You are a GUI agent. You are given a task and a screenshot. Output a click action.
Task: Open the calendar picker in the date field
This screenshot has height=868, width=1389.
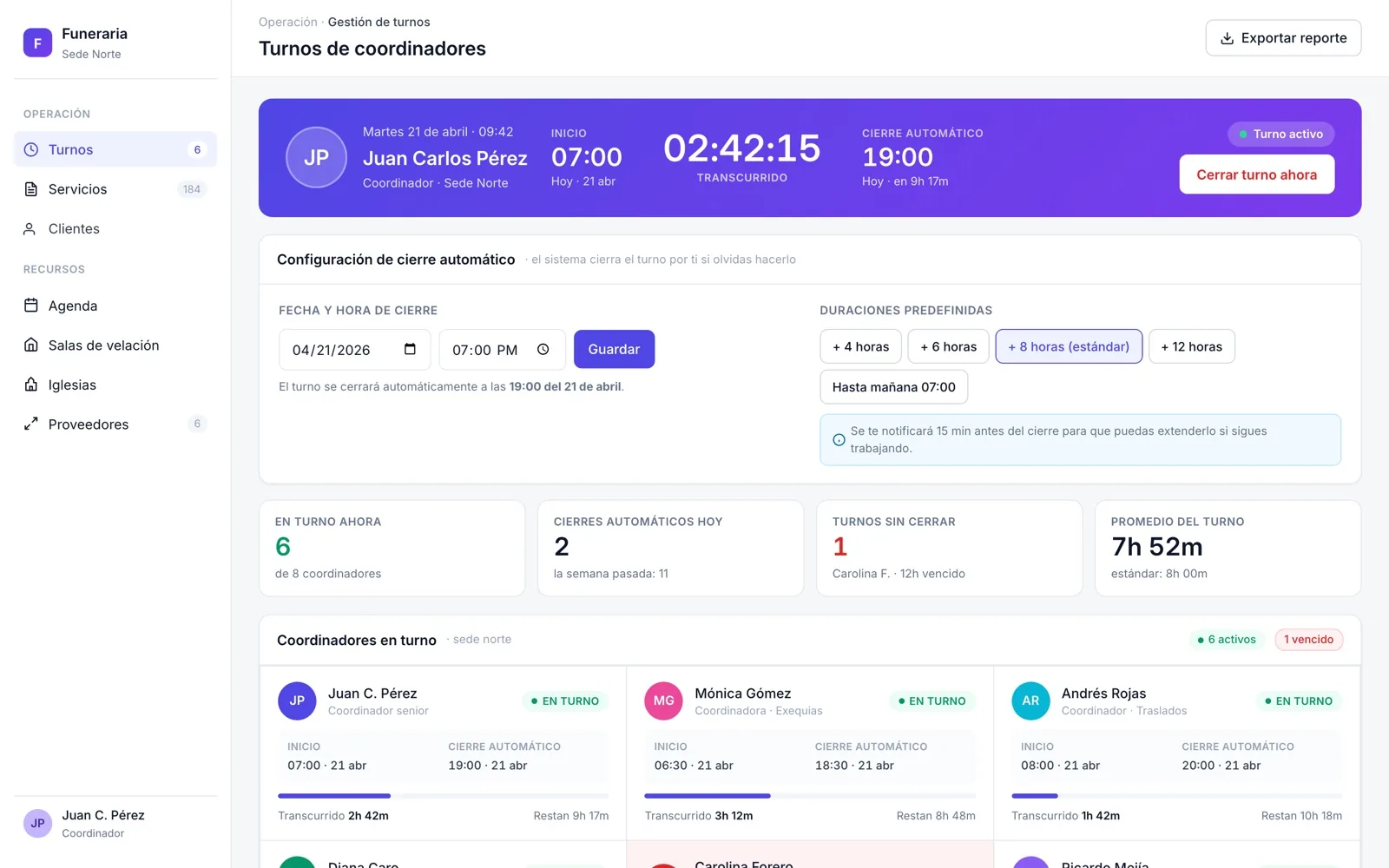click(410, 349)
